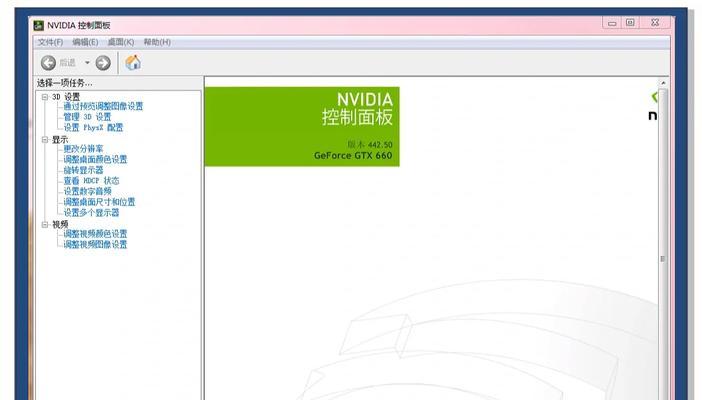Open the 桌面(K) menu

120,42
